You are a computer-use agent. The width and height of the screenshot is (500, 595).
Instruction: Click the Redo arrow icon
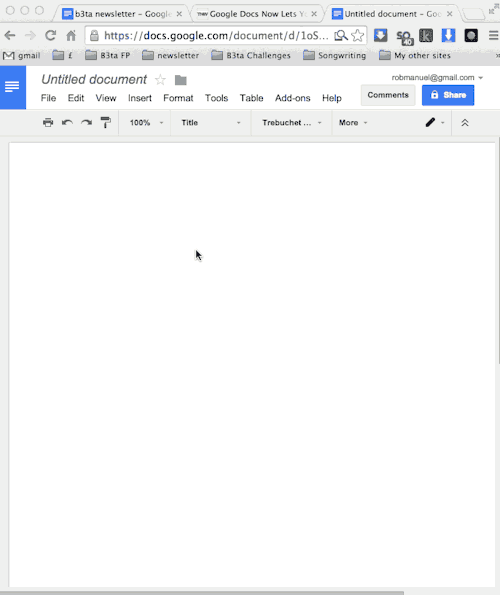(x=86, y=123)
